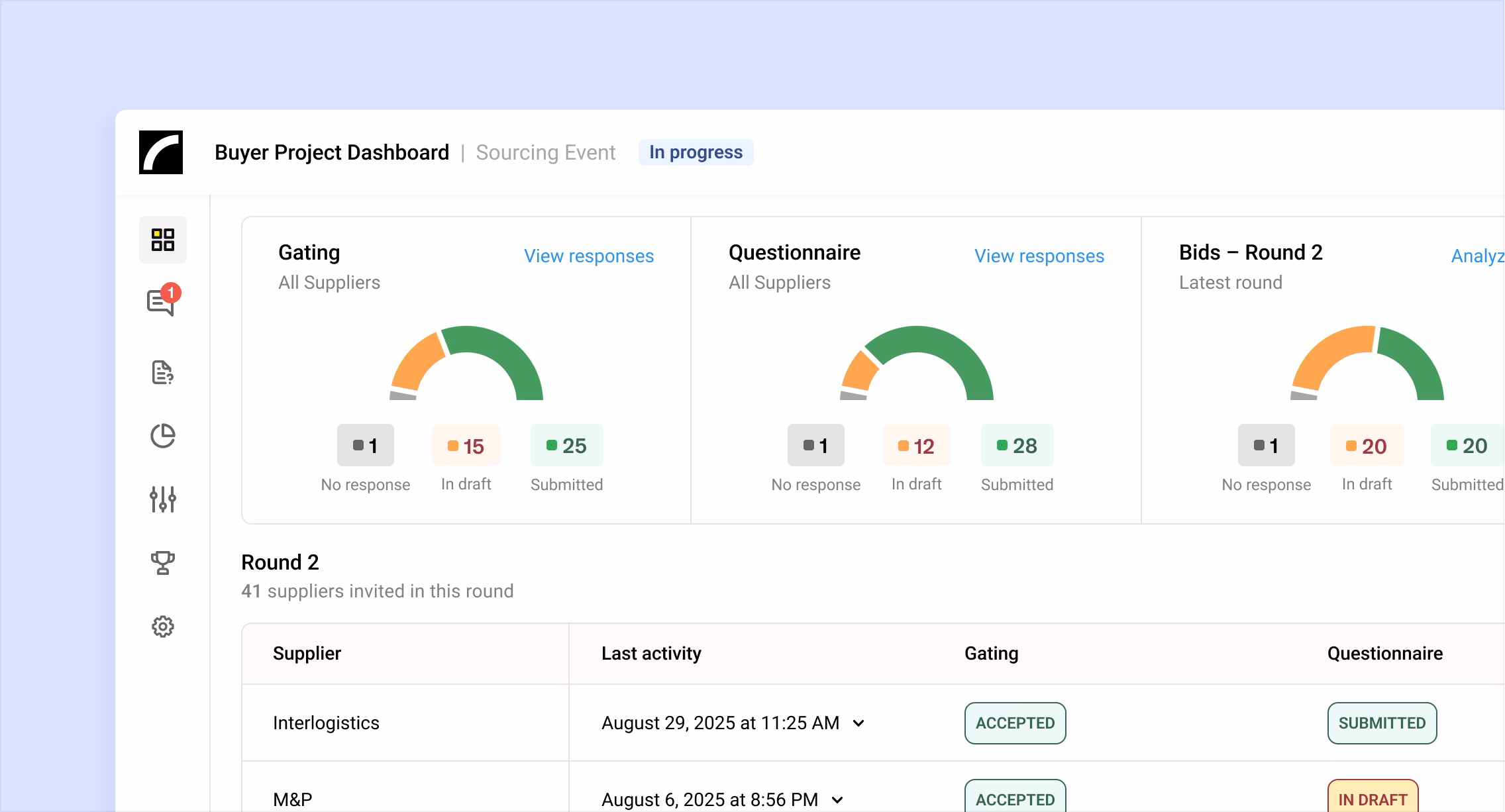Click View responses link for Questionnaire
Image resolution: width=1505 pixels, height=812 pixels.
[x=1039, y=256]
